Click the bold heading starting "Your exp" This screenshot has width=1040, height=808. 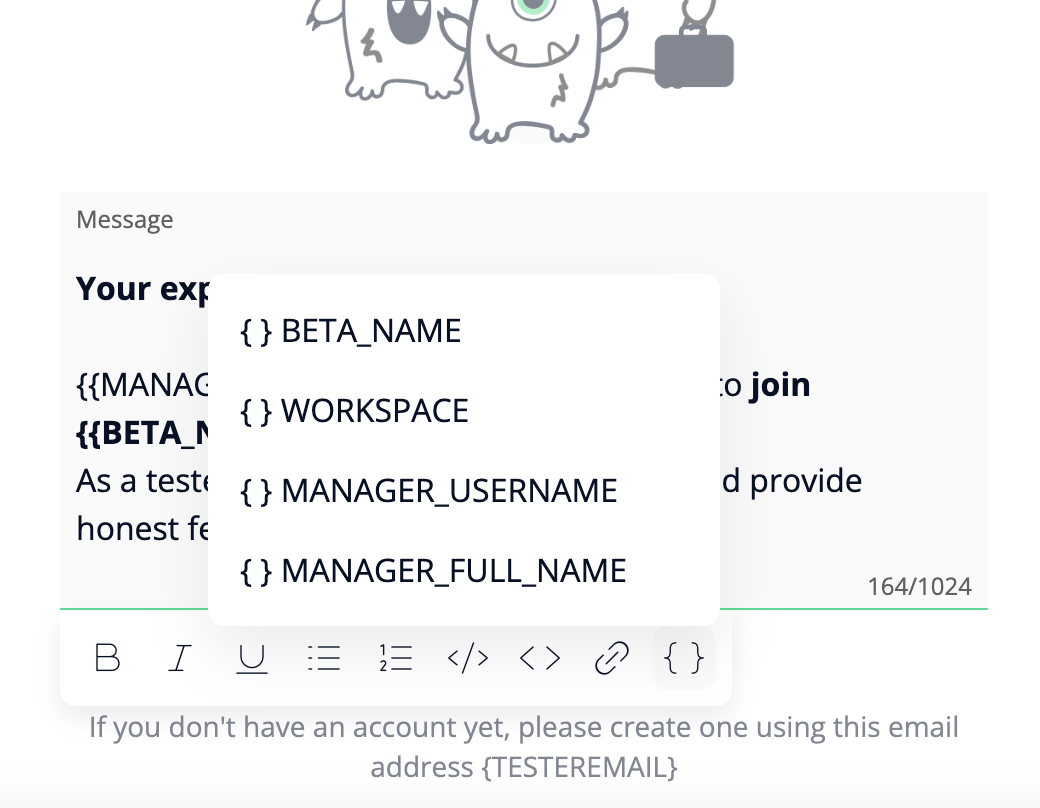click(x=143, y=289)
